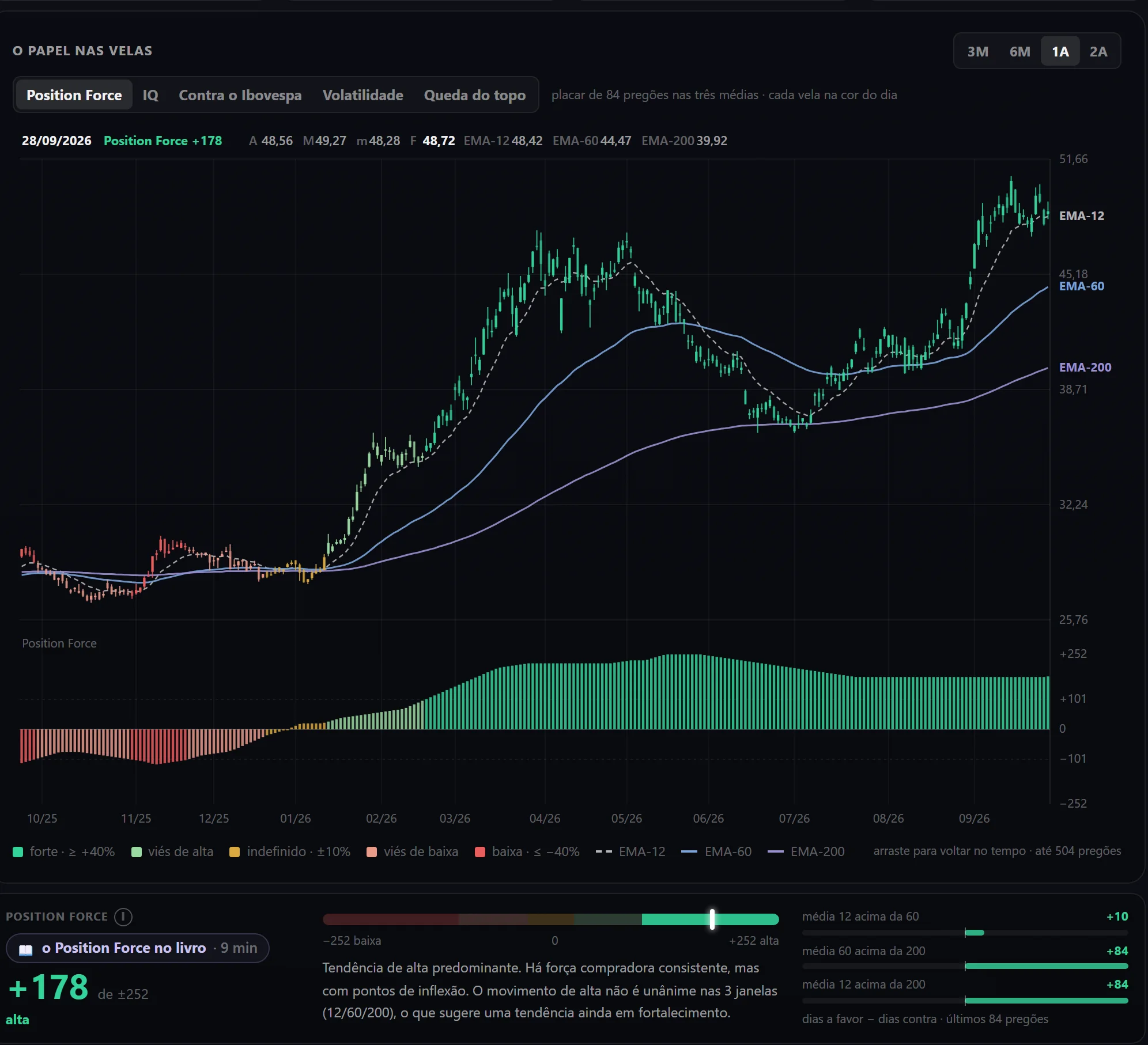Click the EMA-12 dashed legend entry
Image resolution: width=1148 pixels, height=1045 pixels.
click(630, 851)
